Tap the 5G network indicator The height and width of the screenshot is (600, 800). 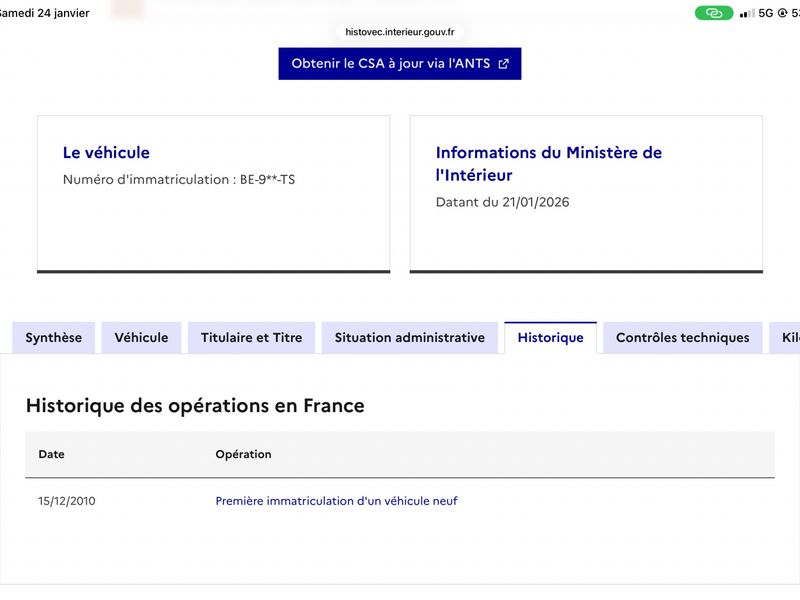(766, 13)
